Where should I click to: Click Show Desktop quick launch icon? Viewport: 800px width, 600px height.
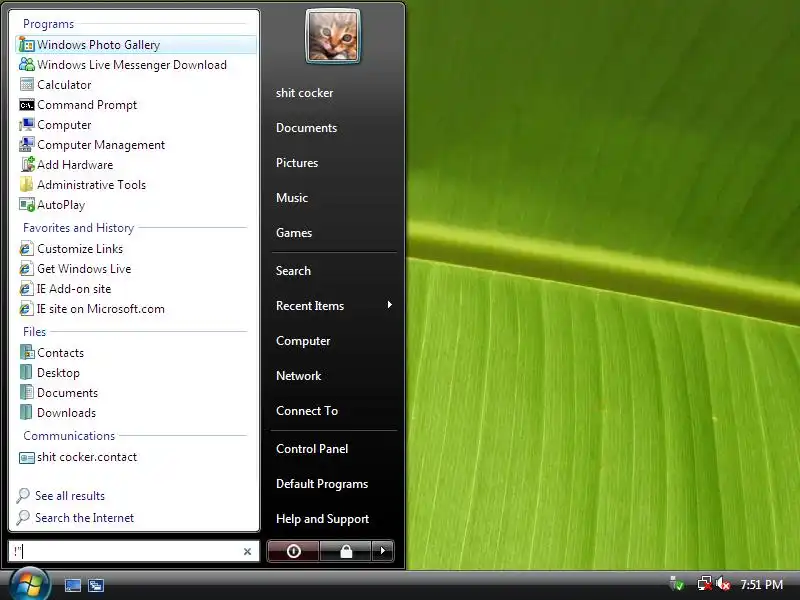coord(72,585)
